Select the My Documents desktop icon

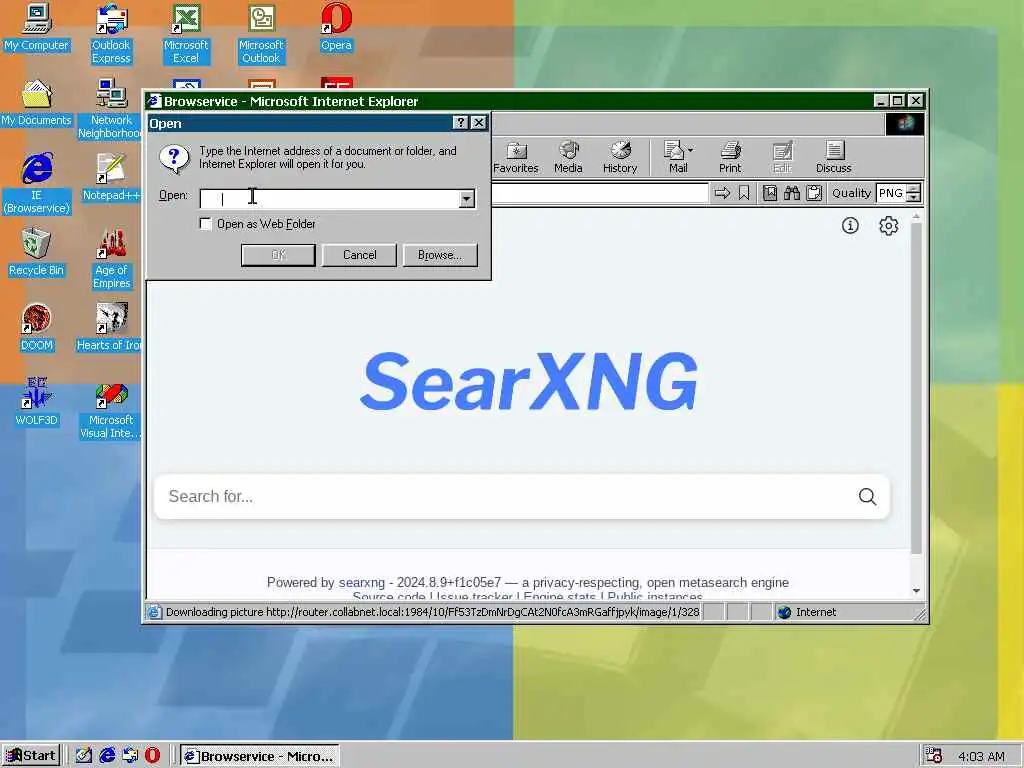click(x=37, y=103)
